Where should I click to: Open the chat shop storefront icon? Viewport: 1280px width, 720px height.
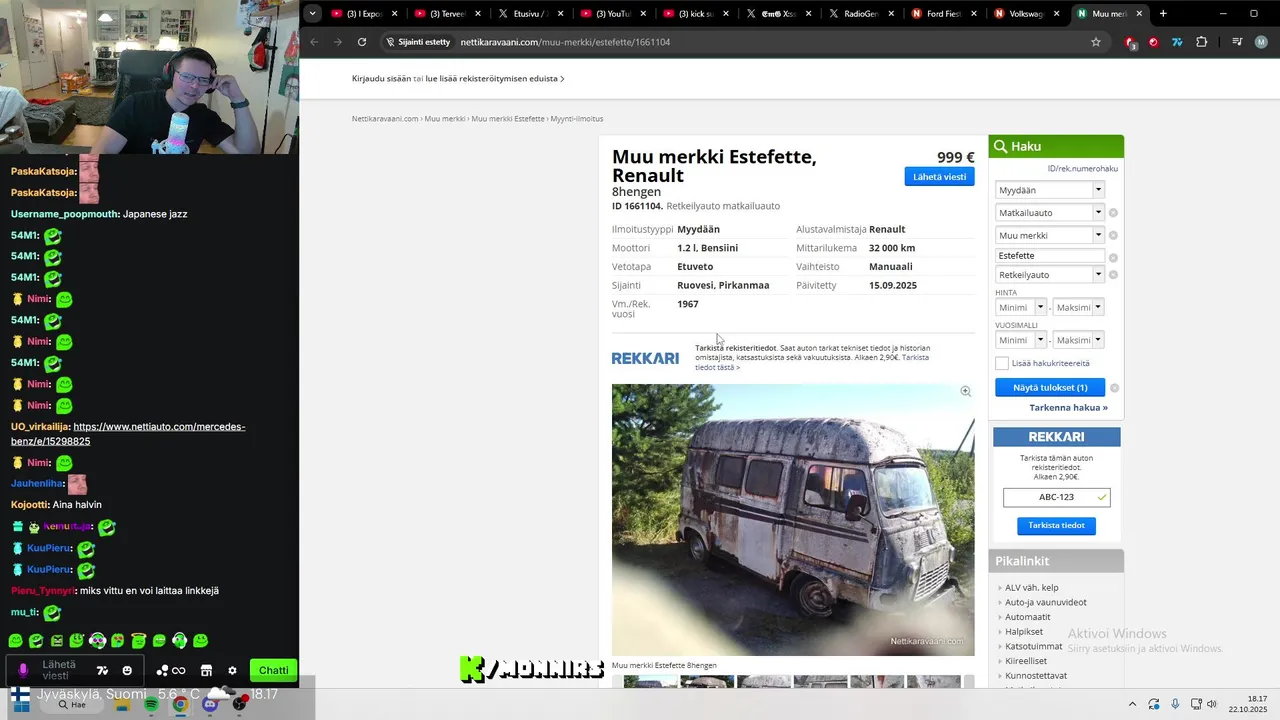(206, 670)
